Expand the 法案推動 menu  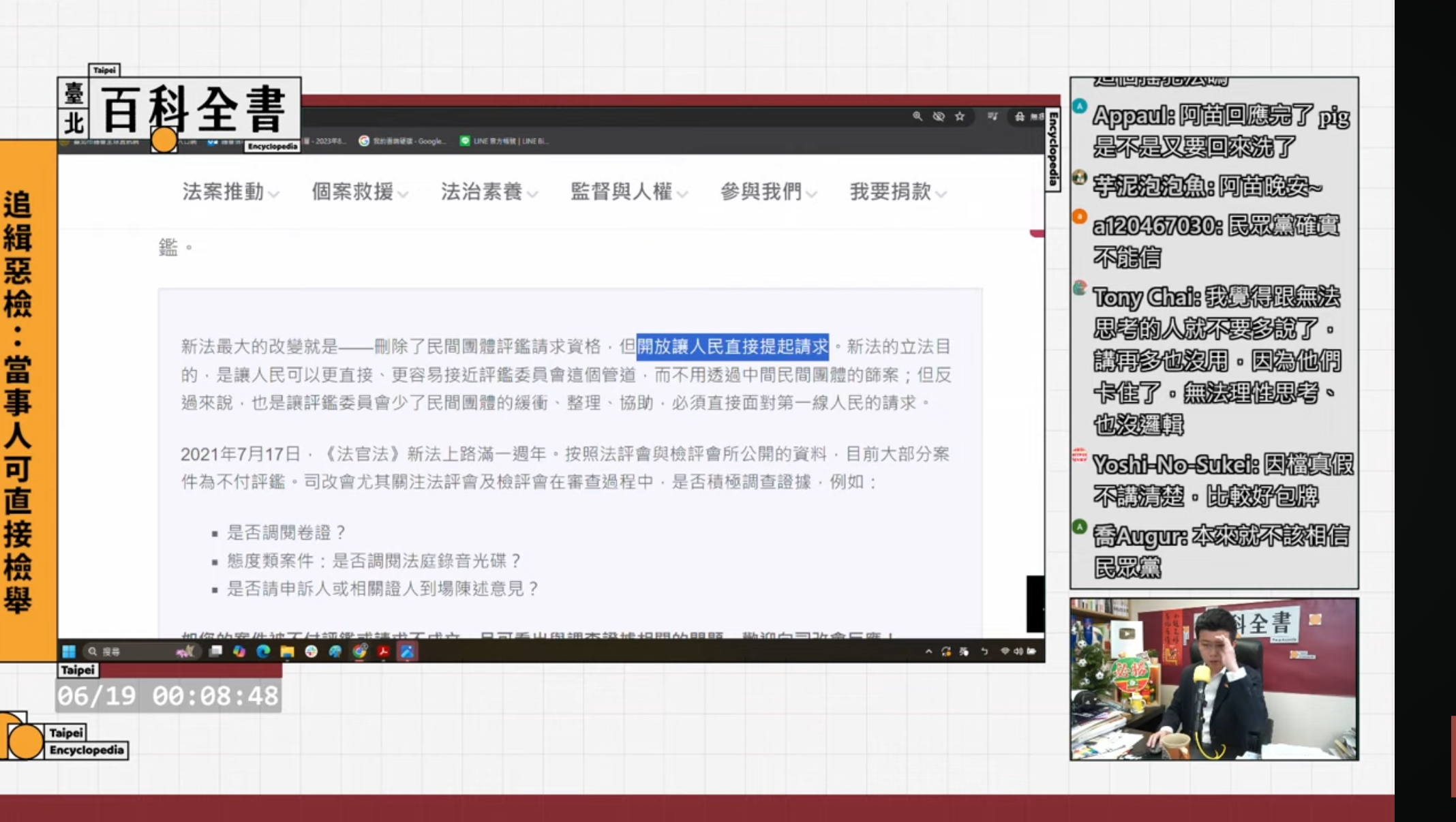click(230, 192)
